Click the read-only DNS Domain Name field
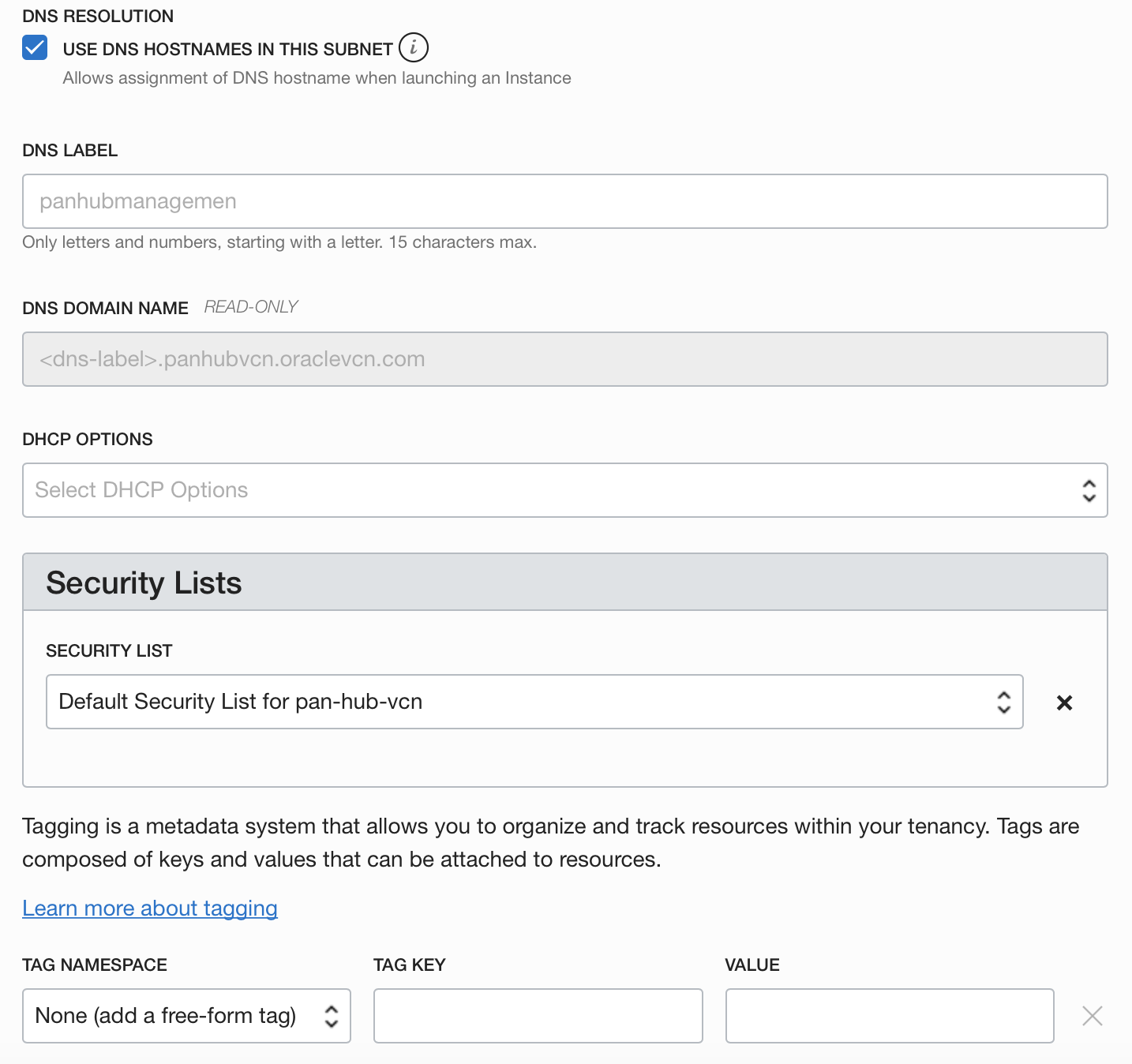 tap(564, 359)
